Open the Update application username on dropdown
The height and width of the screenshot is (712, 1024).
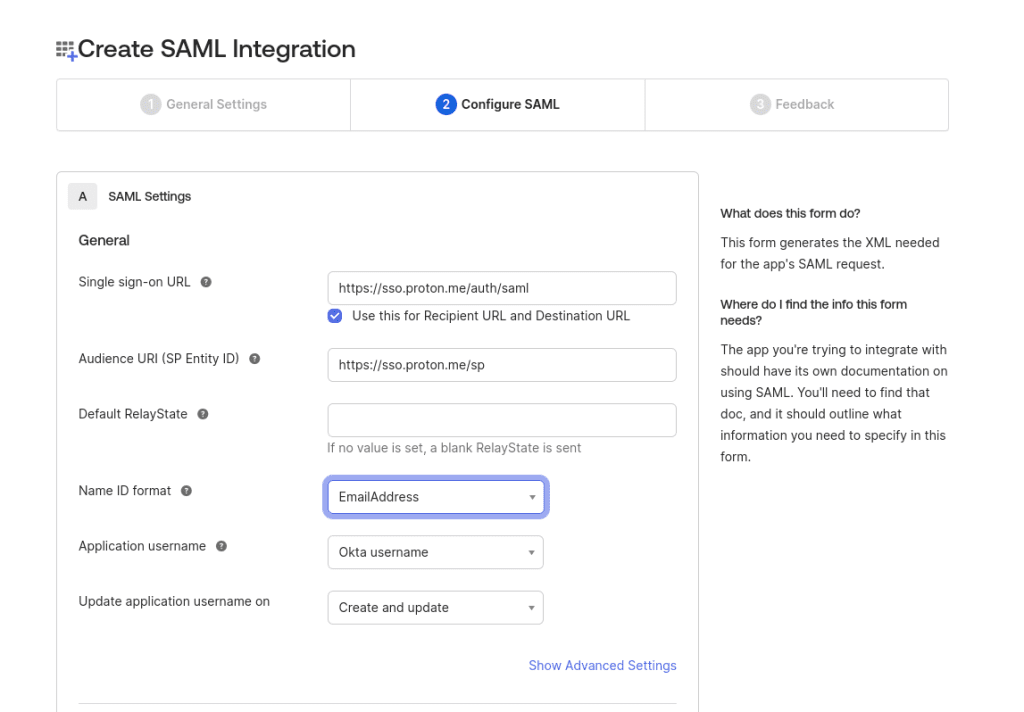435,607
